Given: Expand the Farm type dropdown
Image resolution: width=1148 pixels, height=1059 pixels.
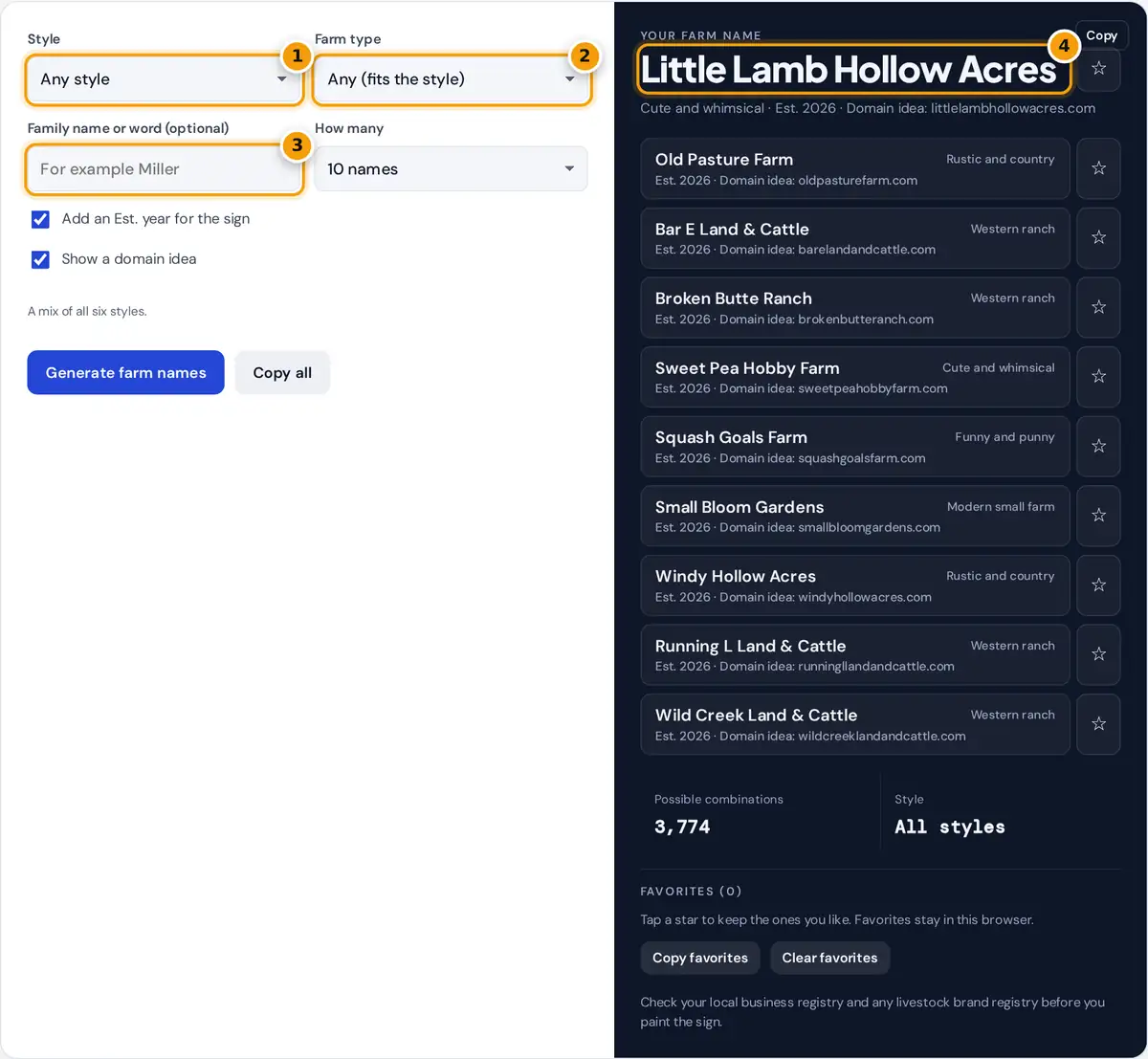Looking at the screenshot, I should (x=452, y=79).
